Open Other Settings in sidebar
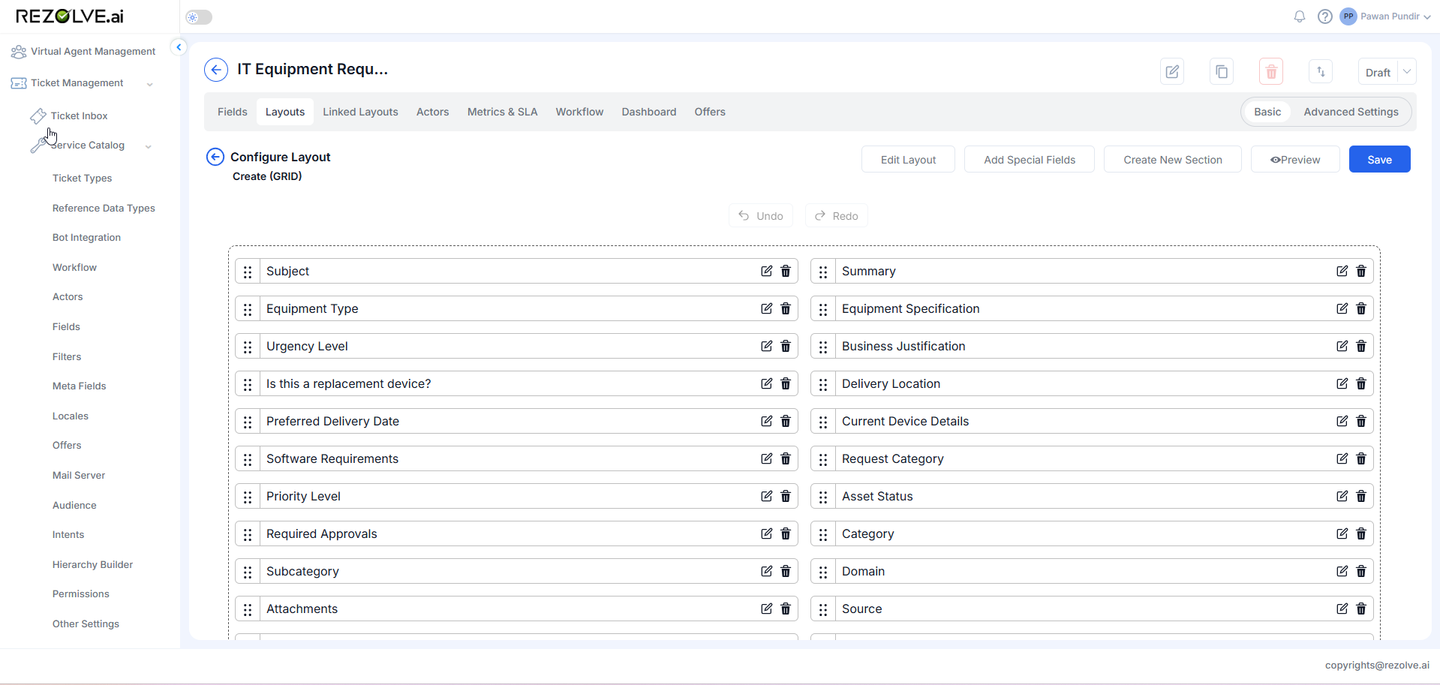 point(86,624)
